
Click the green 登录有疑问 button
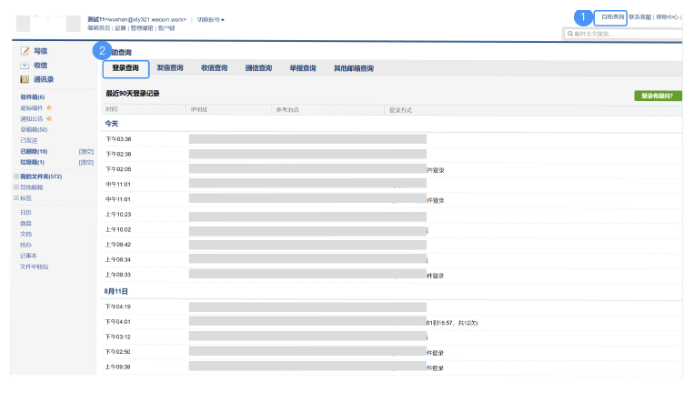(658, 96)
